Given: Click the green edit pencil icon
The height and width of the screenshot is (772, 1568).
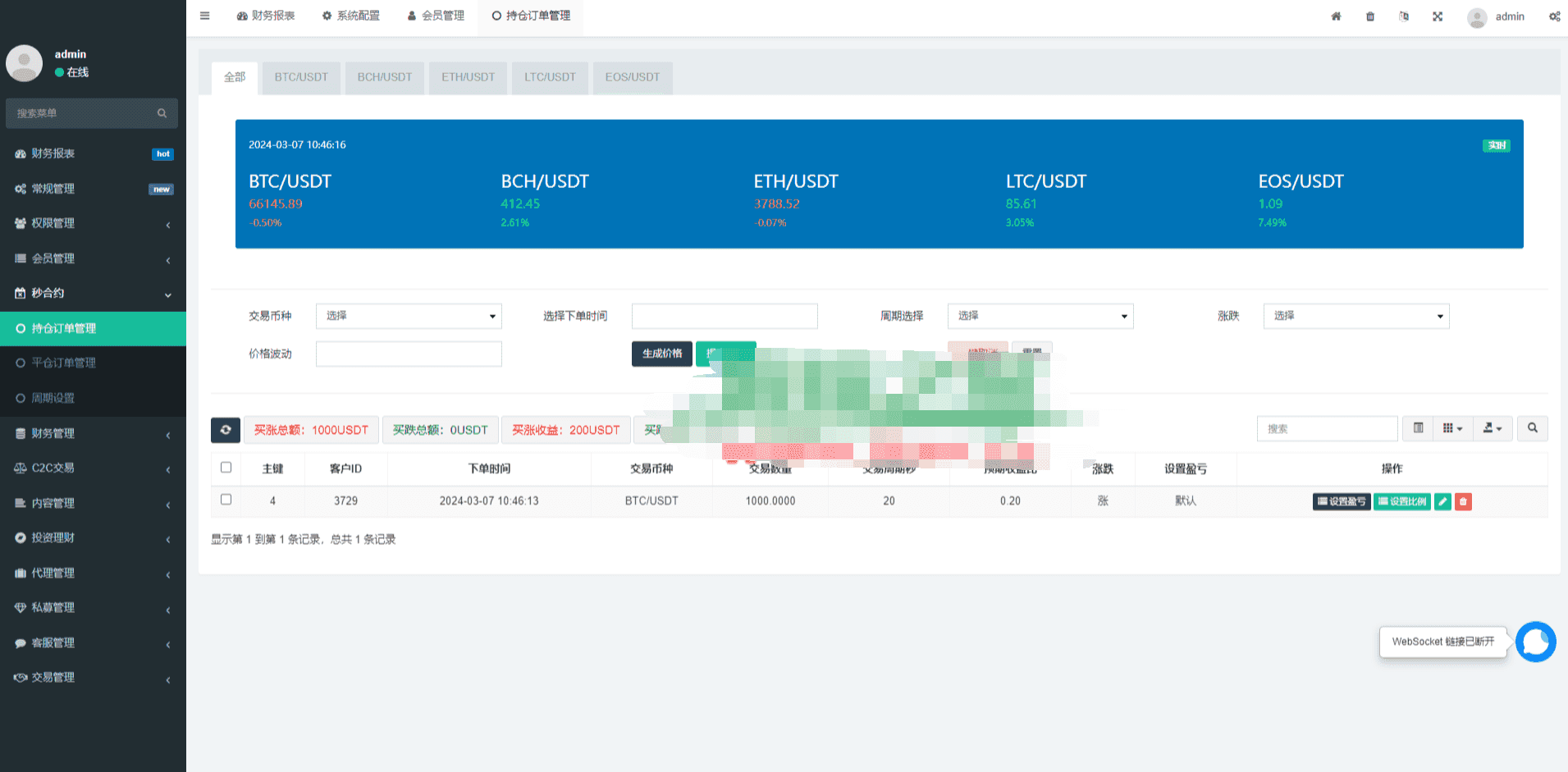Looking at the screenshot, I should pos(1442,501).
